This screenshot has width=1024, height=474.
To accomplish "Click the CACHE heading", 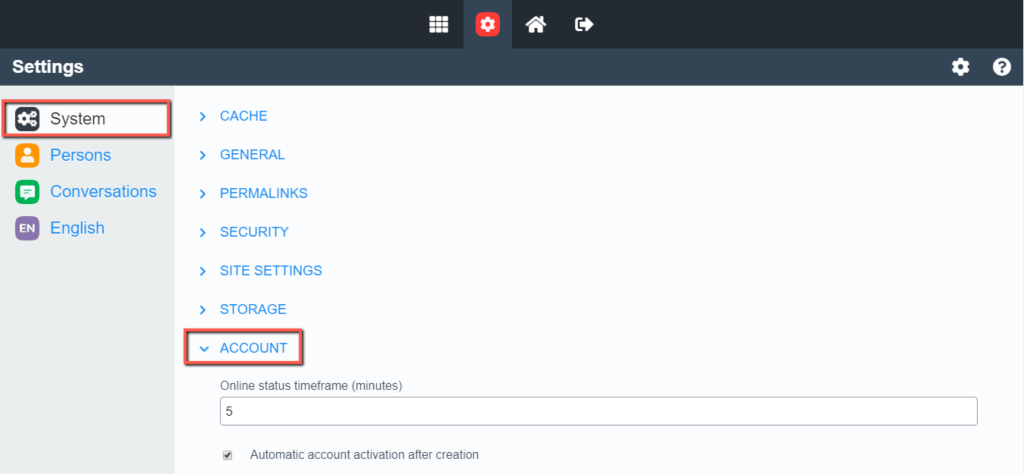I will (x=244, y=116).
